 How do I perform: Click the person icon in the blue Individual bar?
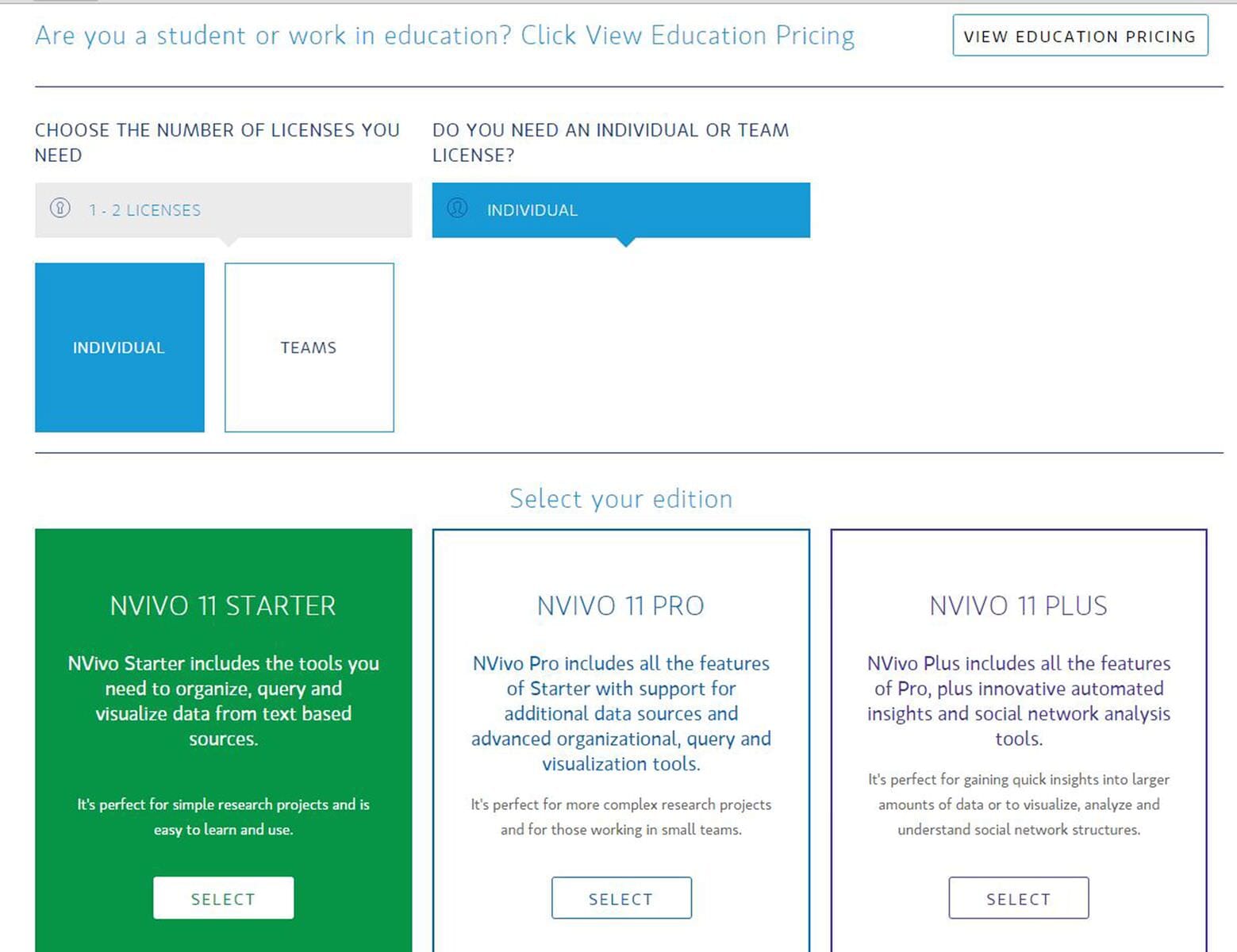click(457, 209)
